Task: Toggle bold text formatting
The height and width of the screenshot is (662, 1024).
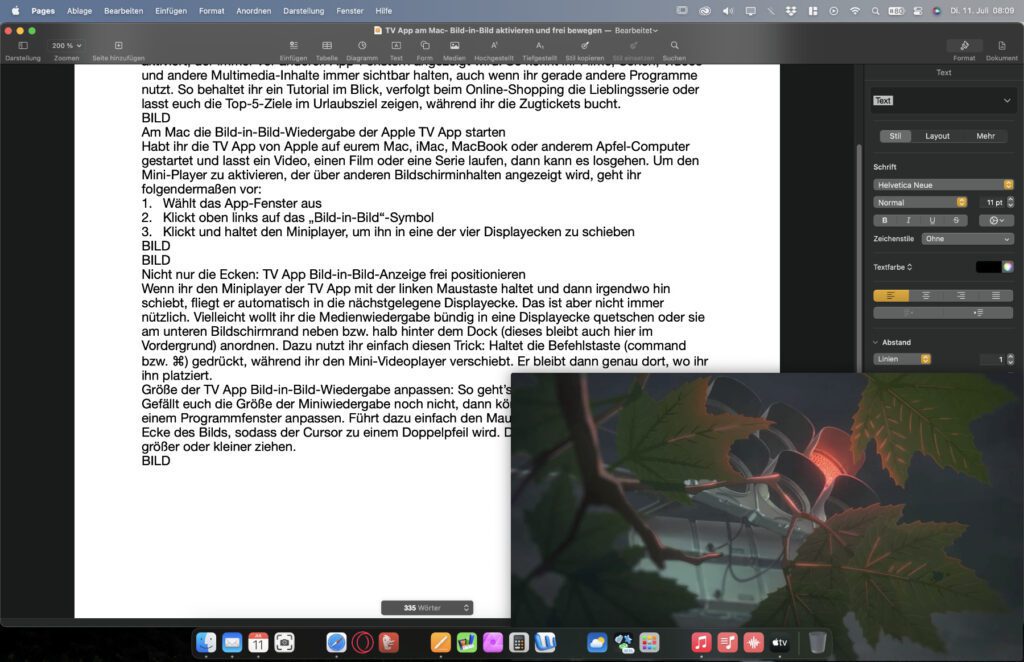Action: click(884, 220)
